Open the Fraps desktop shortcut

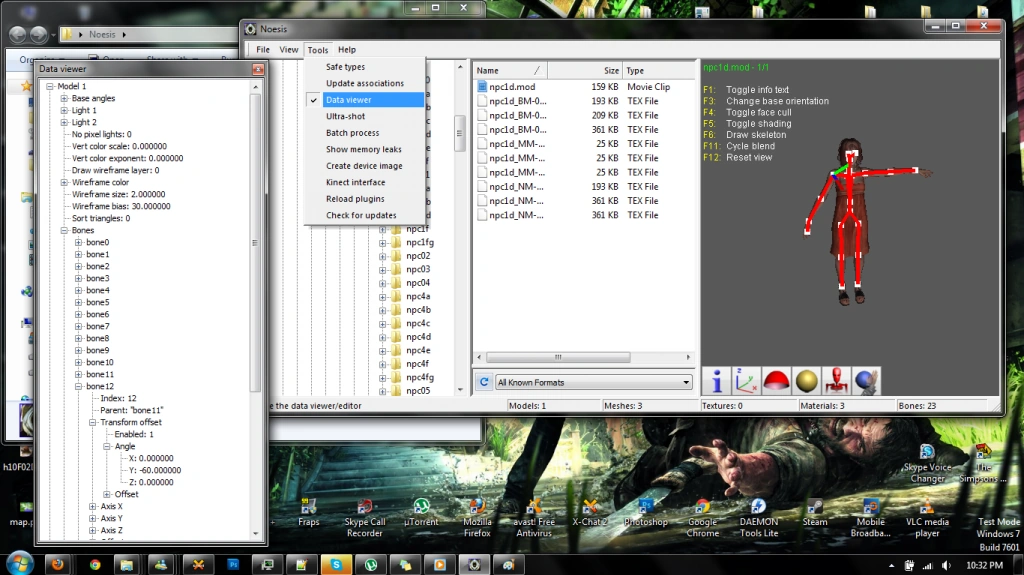click(x=309, y=512)
